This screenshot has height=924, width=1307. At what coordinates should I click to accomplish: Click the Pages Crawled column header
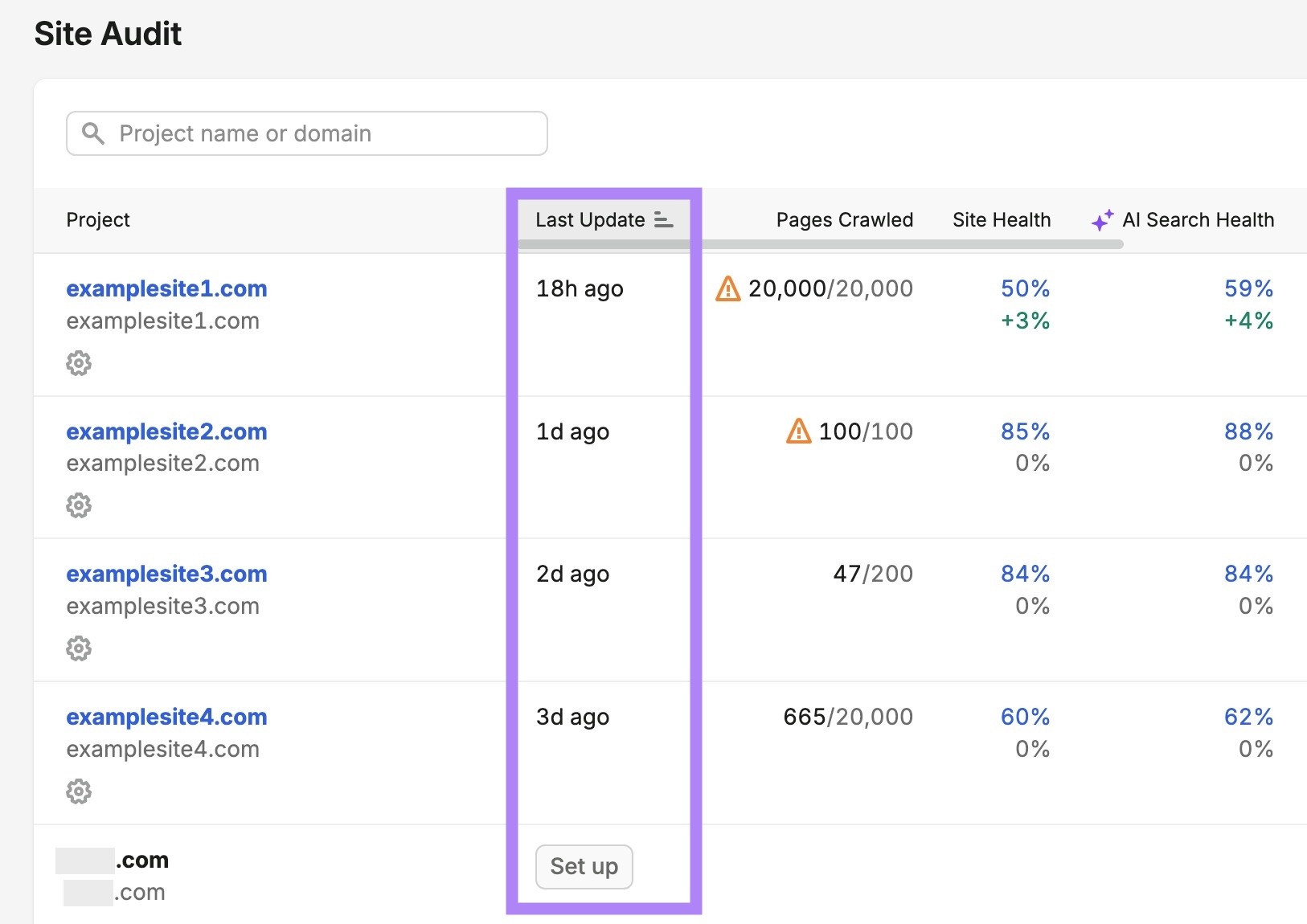[845, 219]
